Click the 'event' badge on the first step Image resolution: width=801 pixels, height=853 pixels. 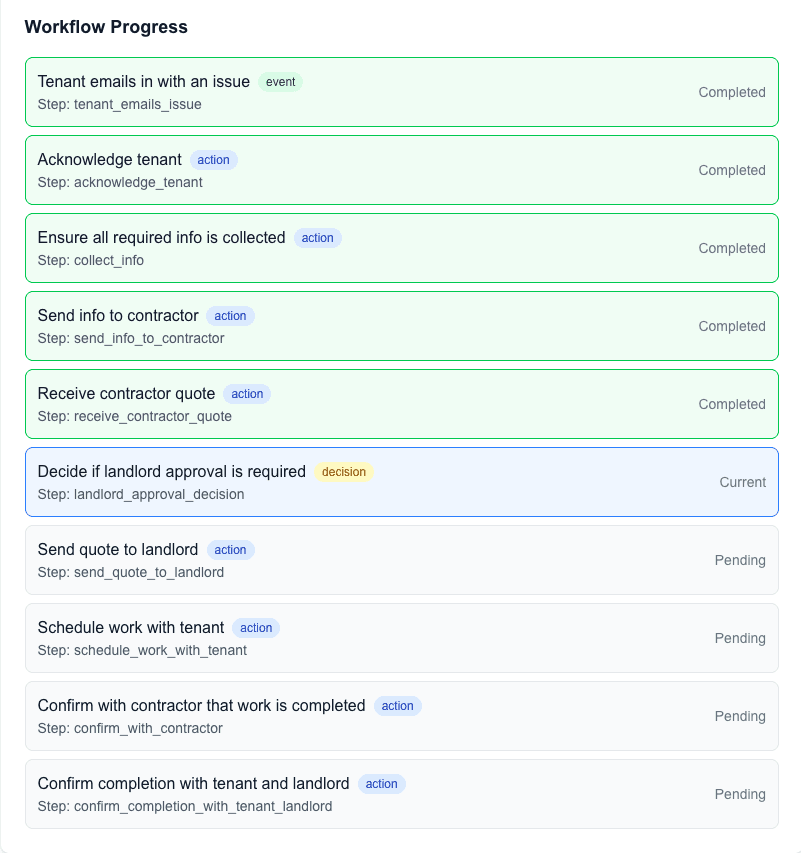(x=281, y=82)
